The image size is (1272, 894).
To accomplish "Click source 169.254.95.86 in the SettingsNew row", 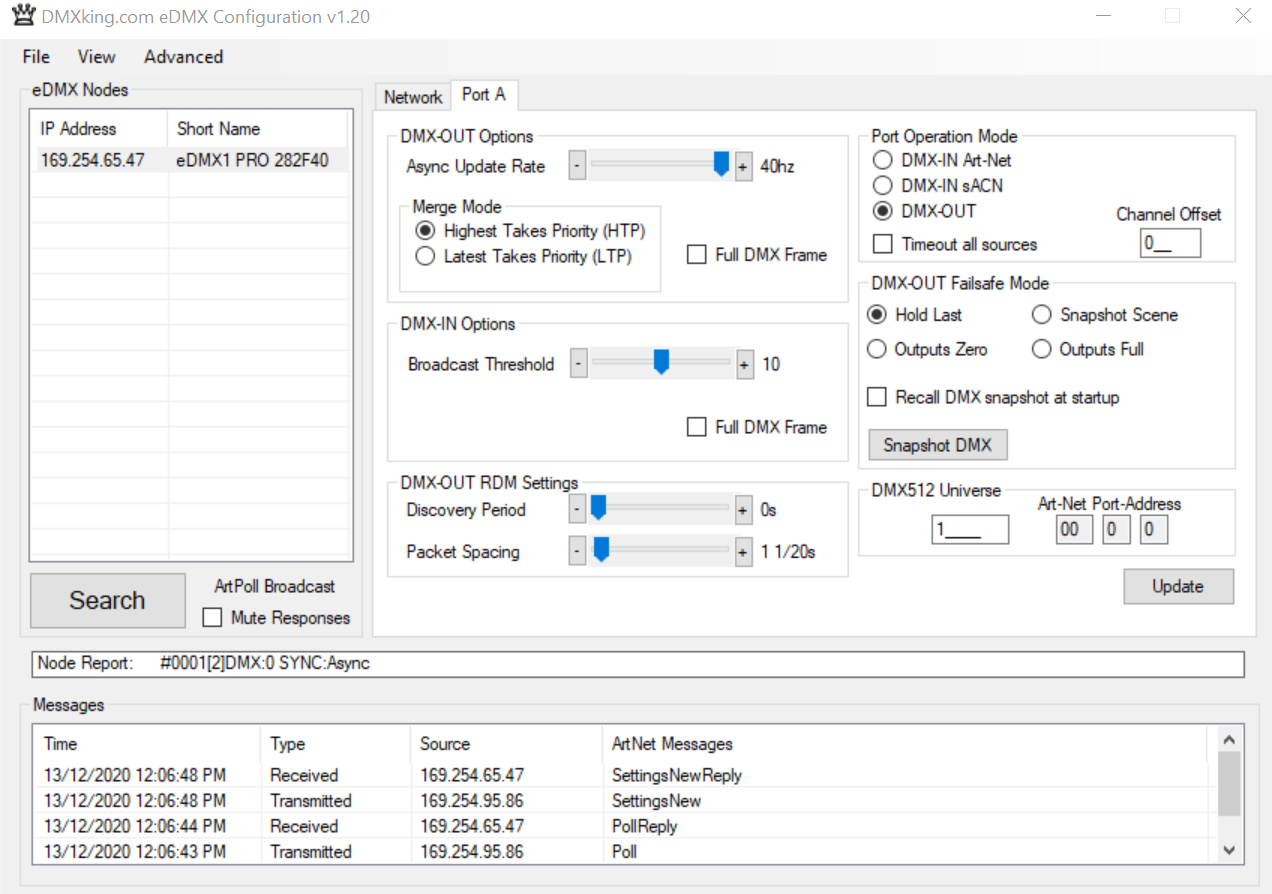I will point(472,801).
